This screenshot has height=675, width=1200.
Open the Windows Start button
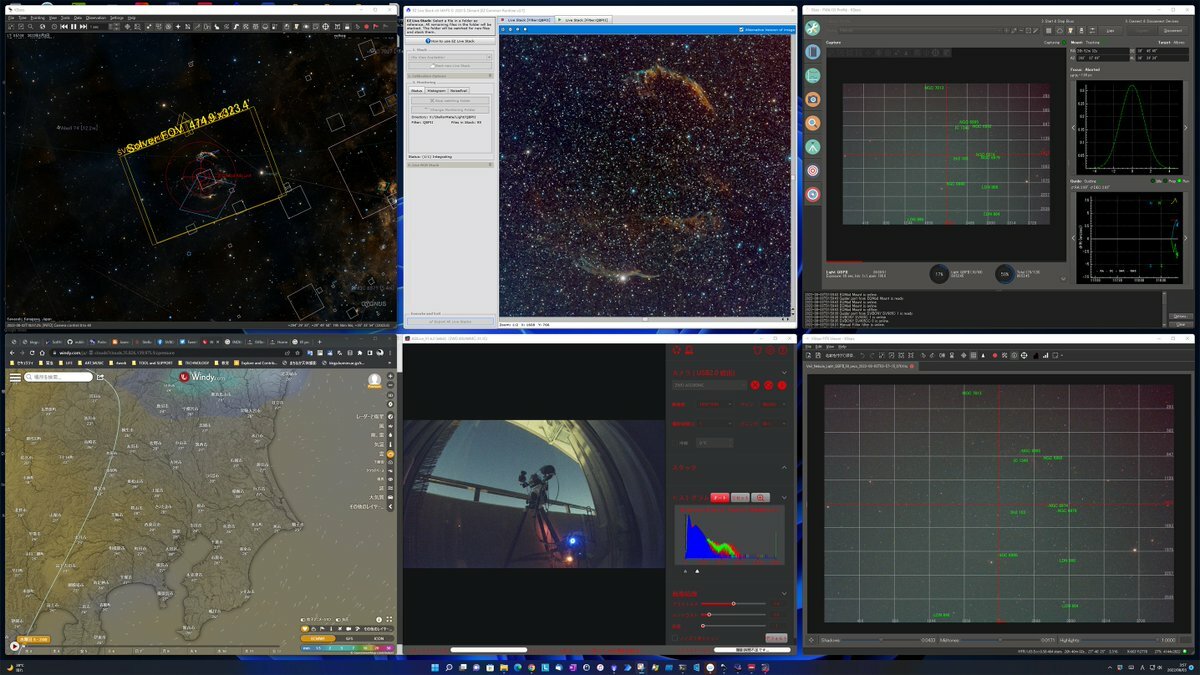tap(434, 666)
